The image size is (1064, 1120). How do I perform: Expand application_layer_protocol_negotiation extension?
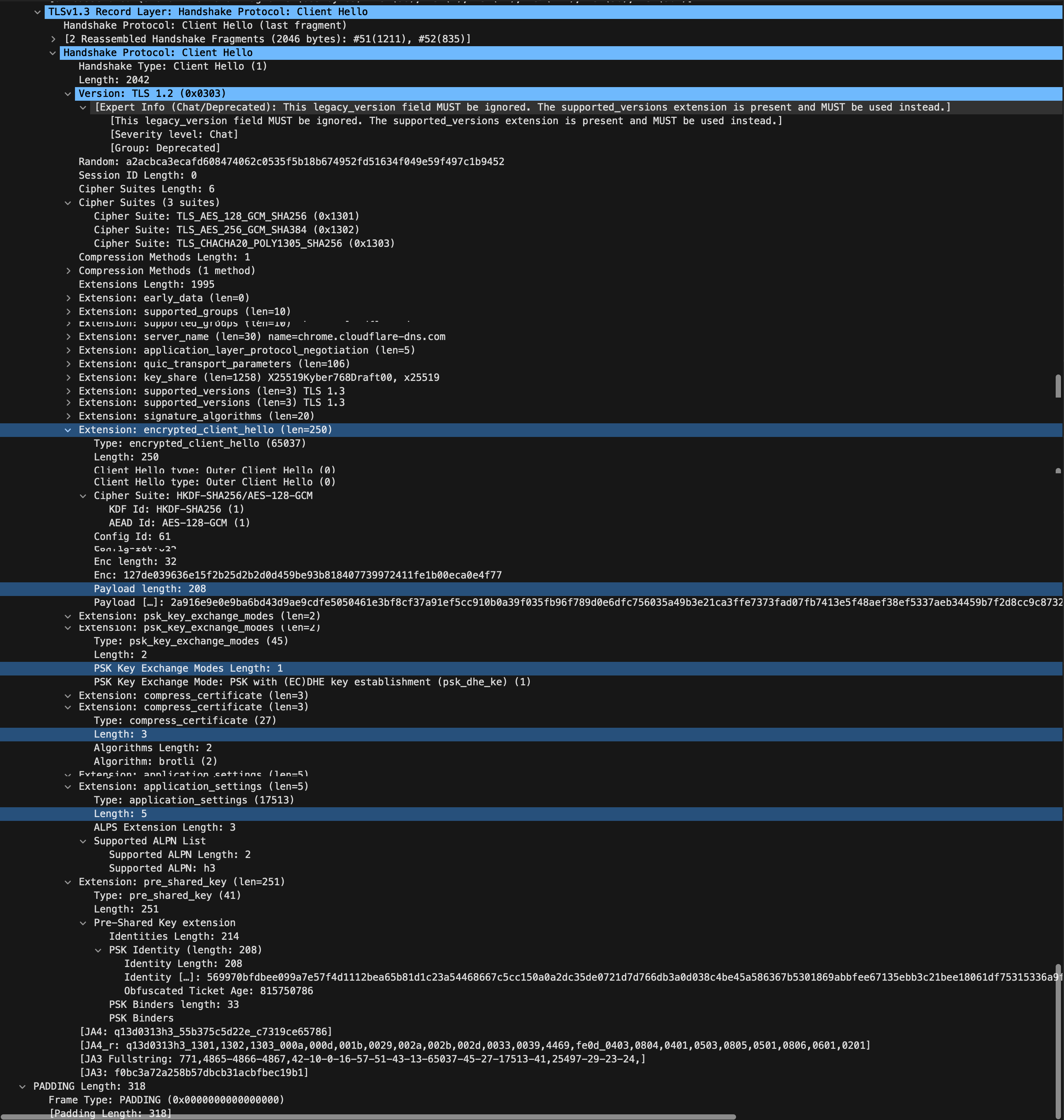(68, 350)
